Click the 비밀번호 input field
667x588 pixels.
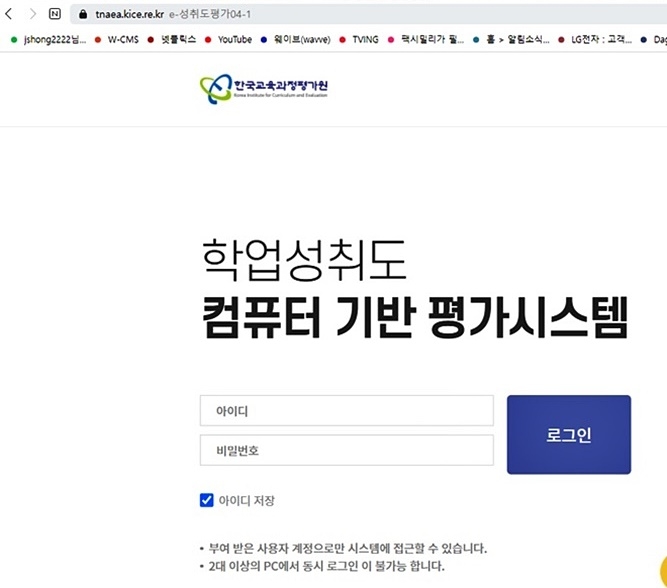point(346,450)
